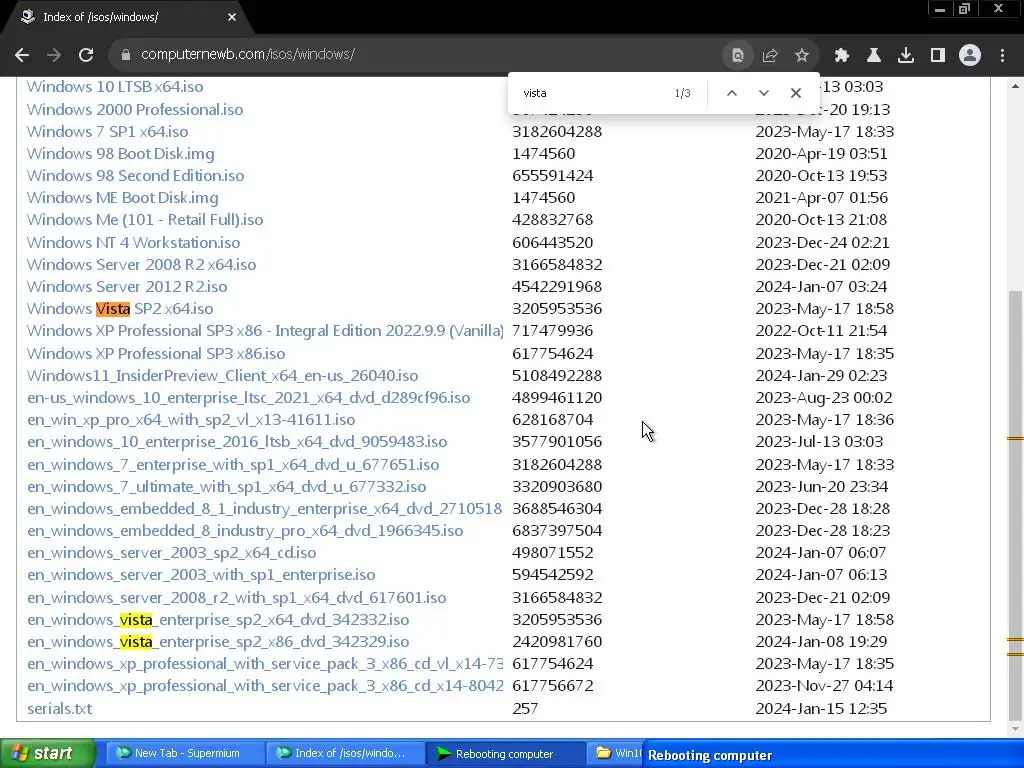
Task: Open en_windows_7_ultimate_with_sp1 iso link
Action: (x=227, y=487)
